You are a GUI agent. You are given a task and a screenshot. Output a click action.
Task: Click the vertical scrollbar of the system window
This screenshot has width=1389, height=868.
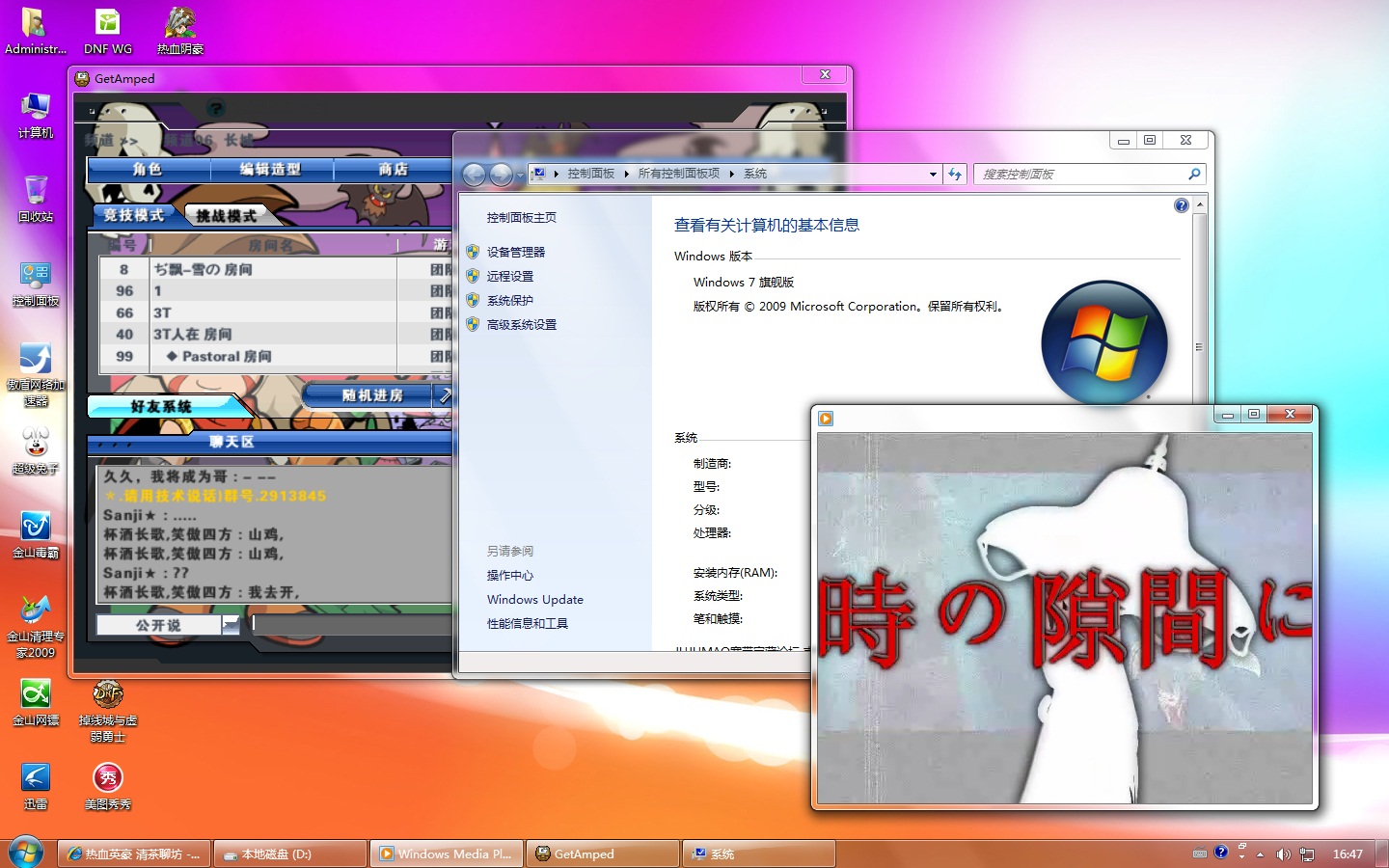coord(1199,347)
